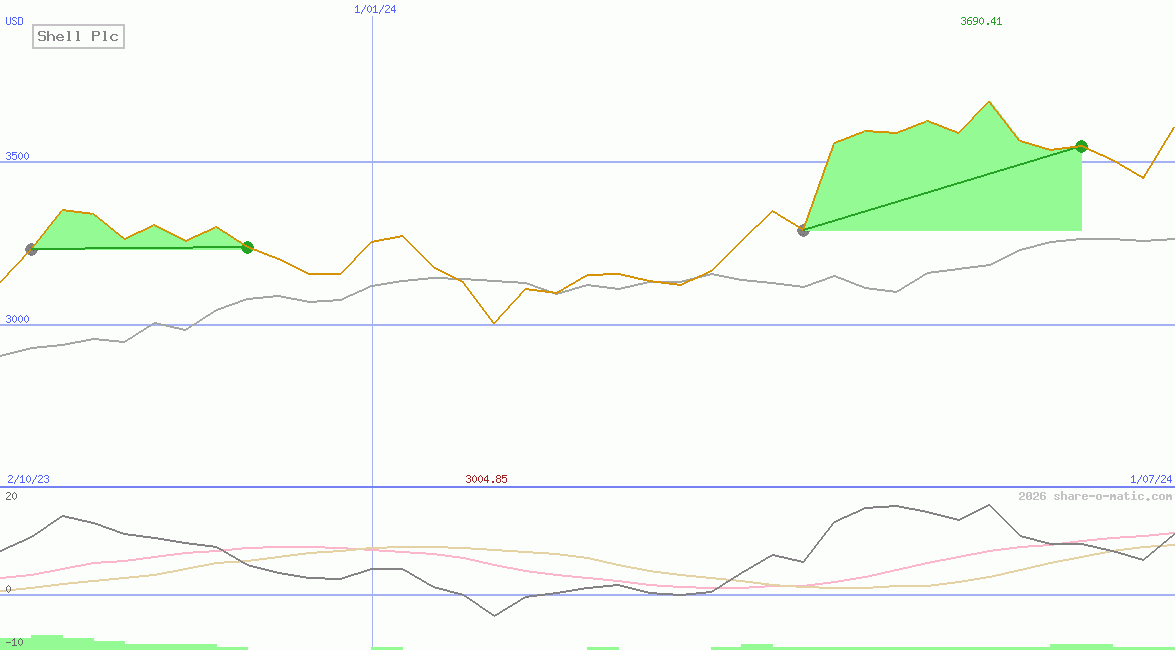Click the 2/10/23 start date label
The image size is (1175, 650).
point(28,479)
